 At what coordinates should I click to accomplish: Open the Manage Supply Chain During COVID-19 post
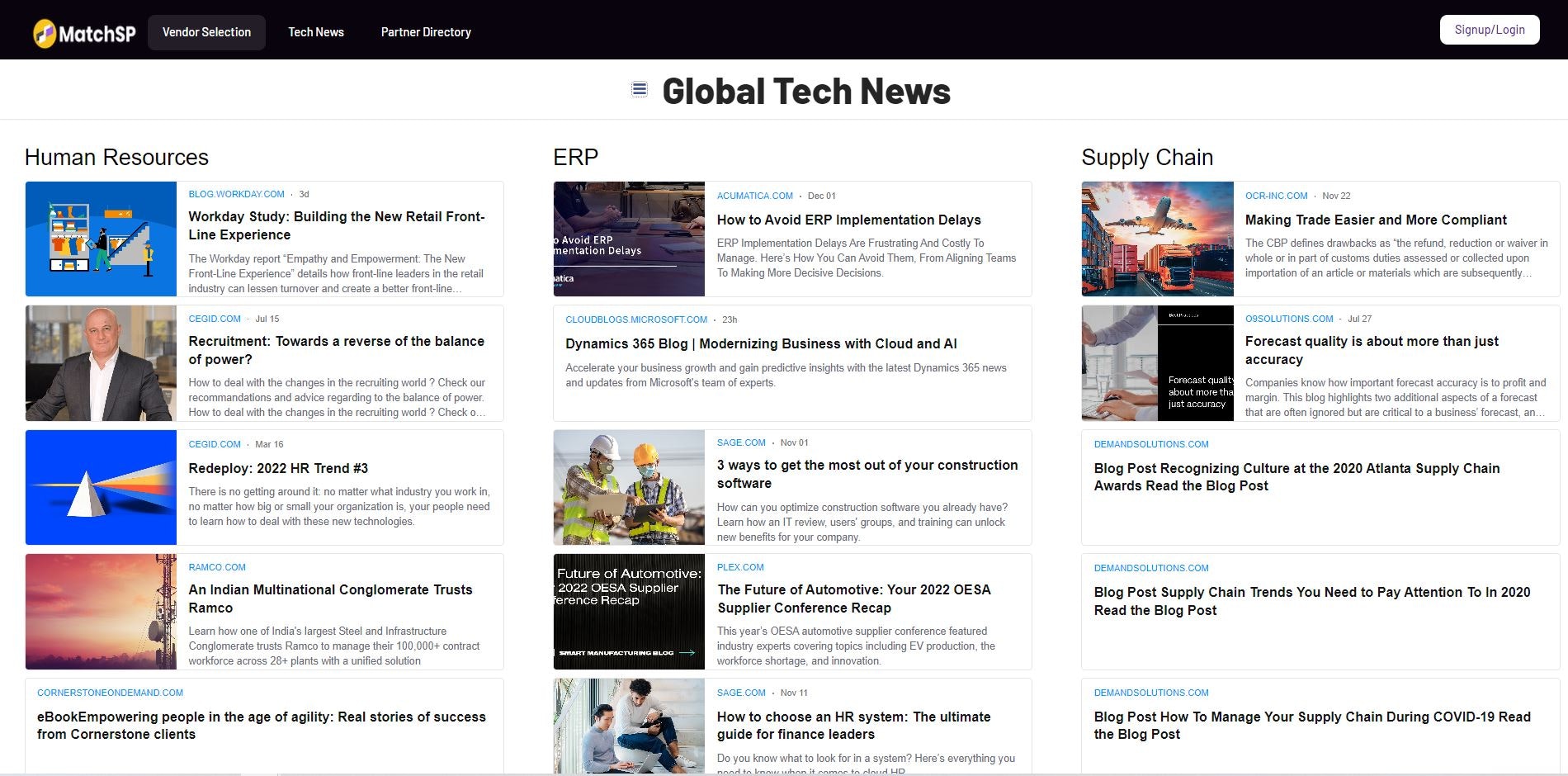(1312, 726)
